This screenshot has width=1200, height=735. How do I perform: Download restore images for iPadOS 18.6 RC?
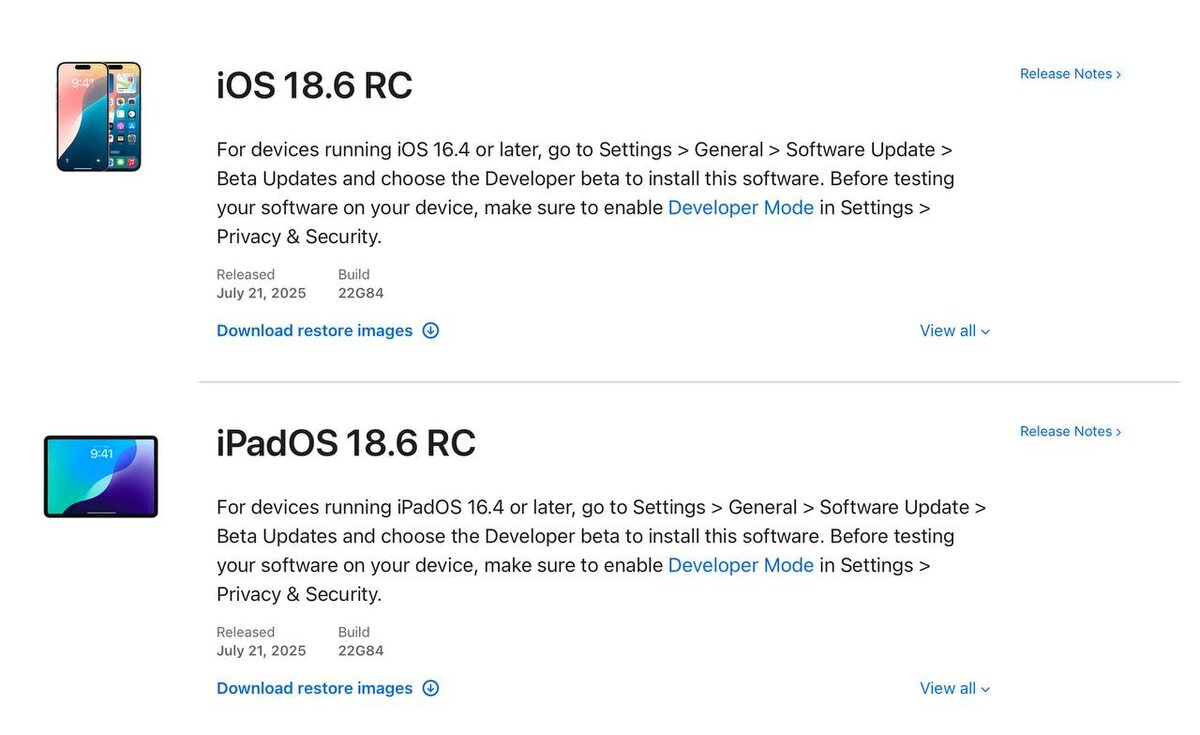[314, 688]
